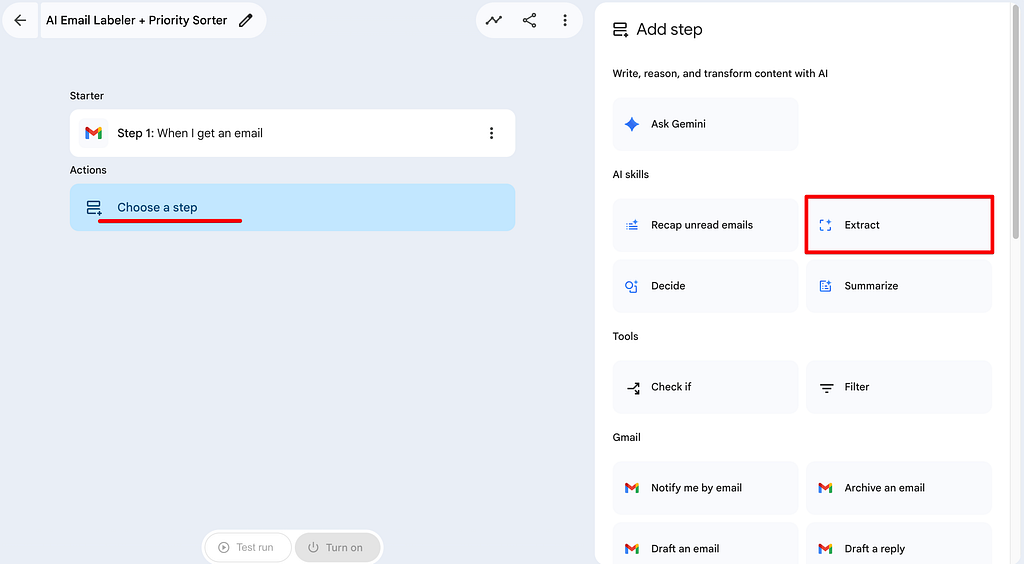
Task: Open the activity graph icon
Action: click(494, 20)
